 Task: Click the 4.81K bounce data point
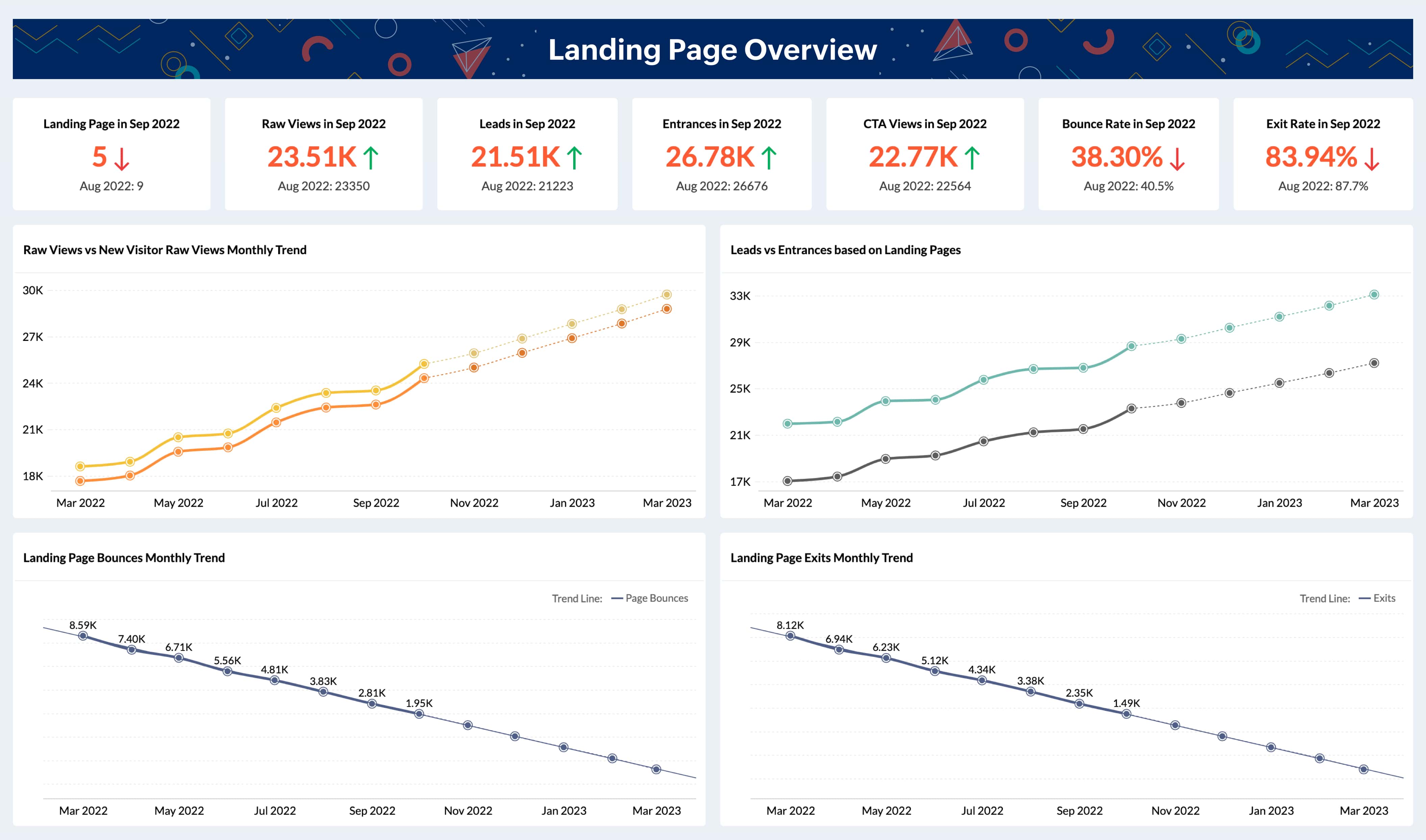coord(275,681)
